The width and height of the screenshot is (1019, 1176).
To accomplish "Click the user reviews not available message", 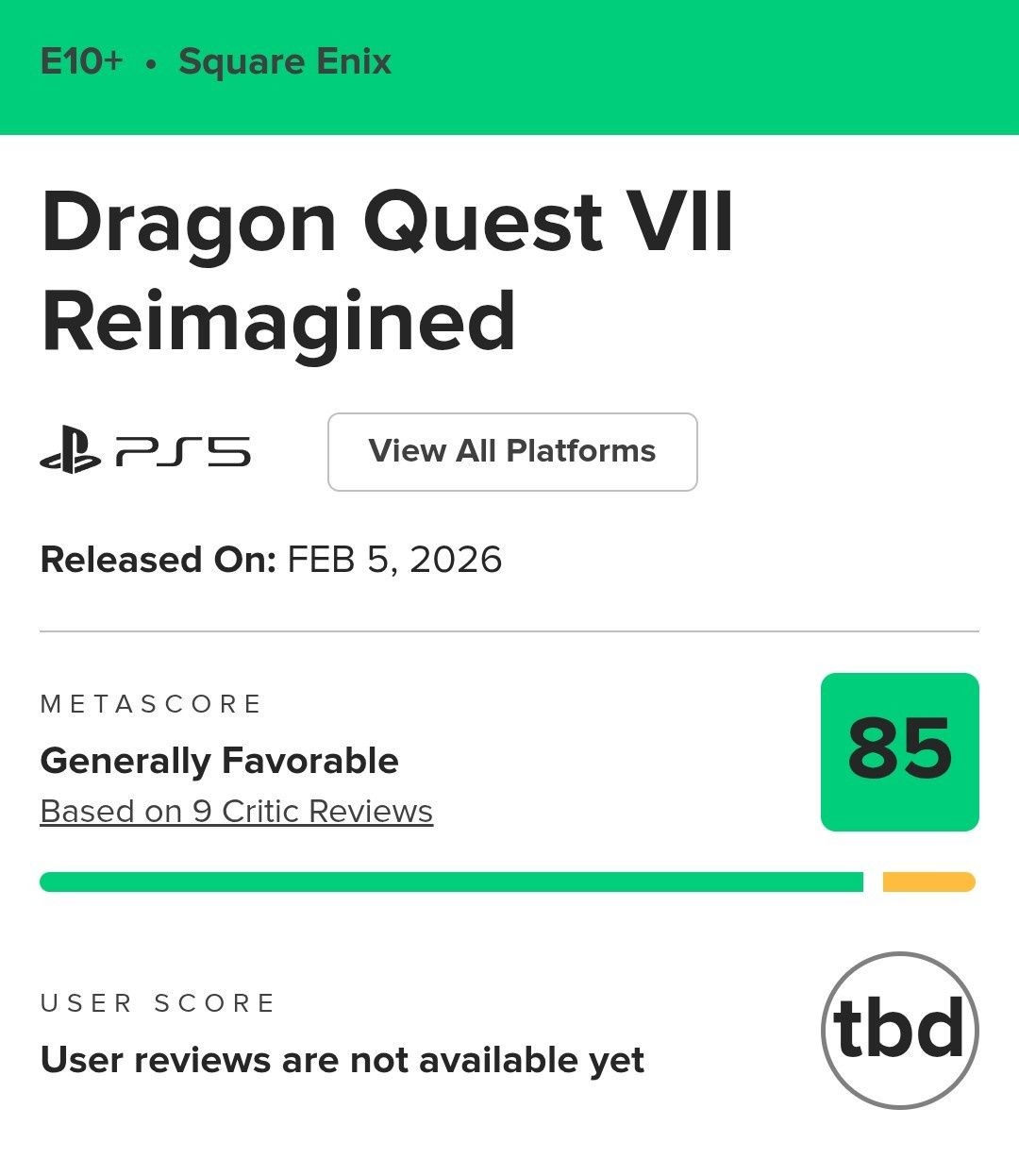I will pos(342,1060).
